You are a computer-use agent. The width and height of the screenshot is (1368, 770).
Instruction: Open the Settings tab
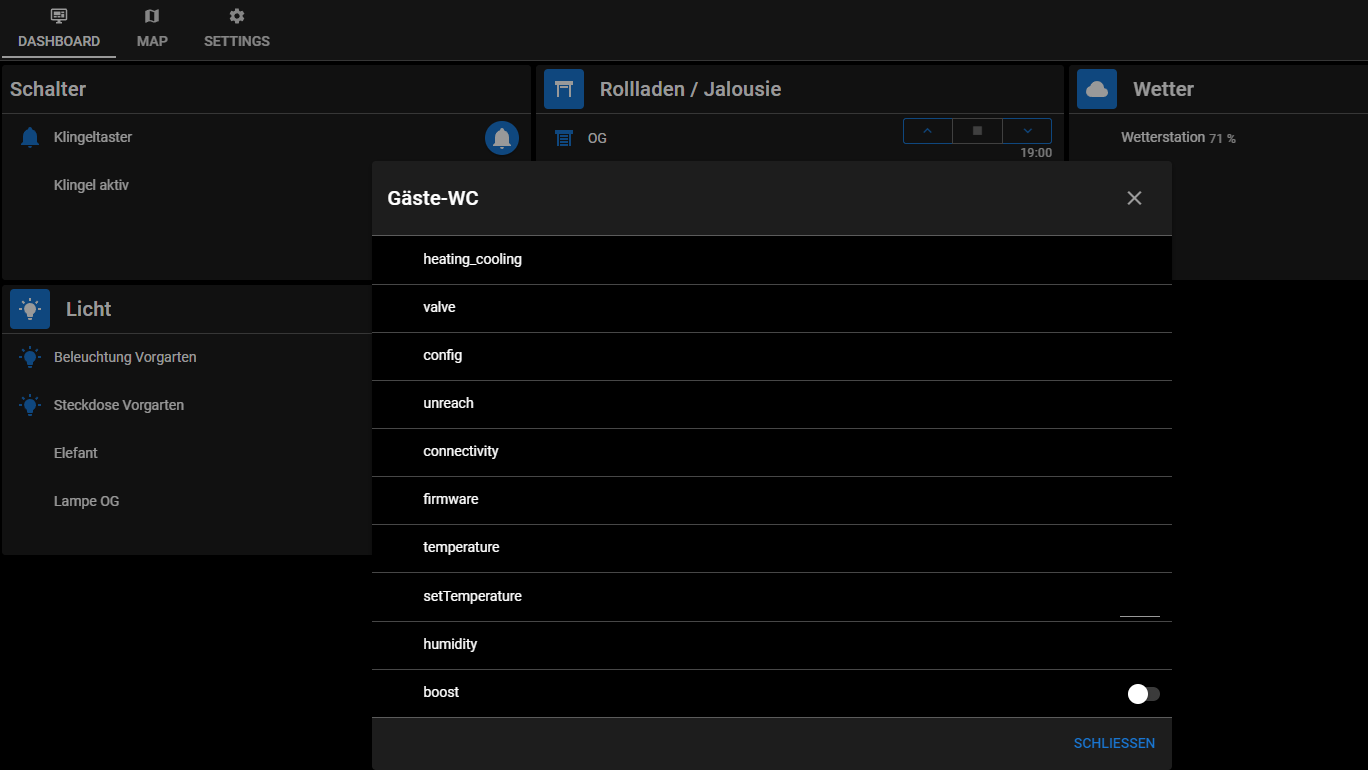point(237,29)
